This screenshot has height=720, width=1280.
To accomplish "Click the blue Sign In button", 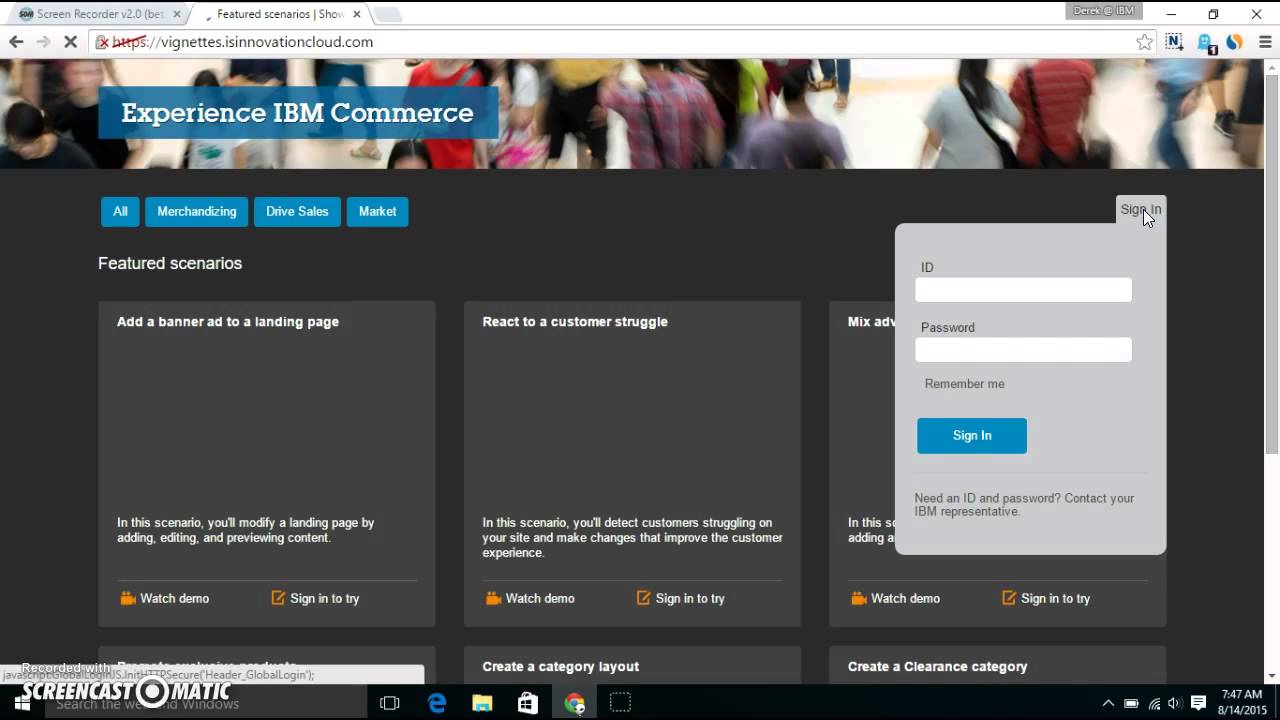I will [972, 436].
